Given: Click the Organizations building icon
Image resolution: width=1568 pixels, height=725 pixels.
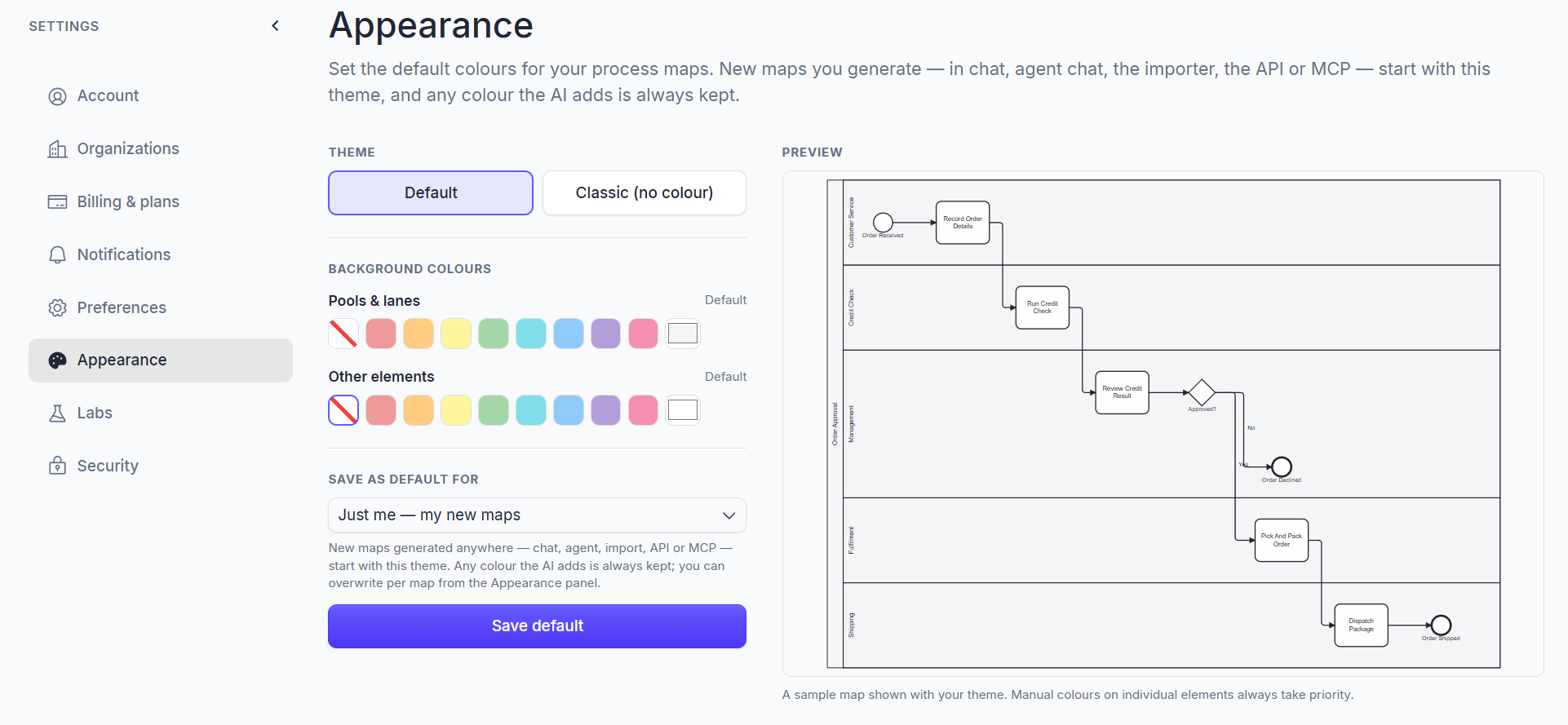Looking at the screenshot, I should (57, 149).
